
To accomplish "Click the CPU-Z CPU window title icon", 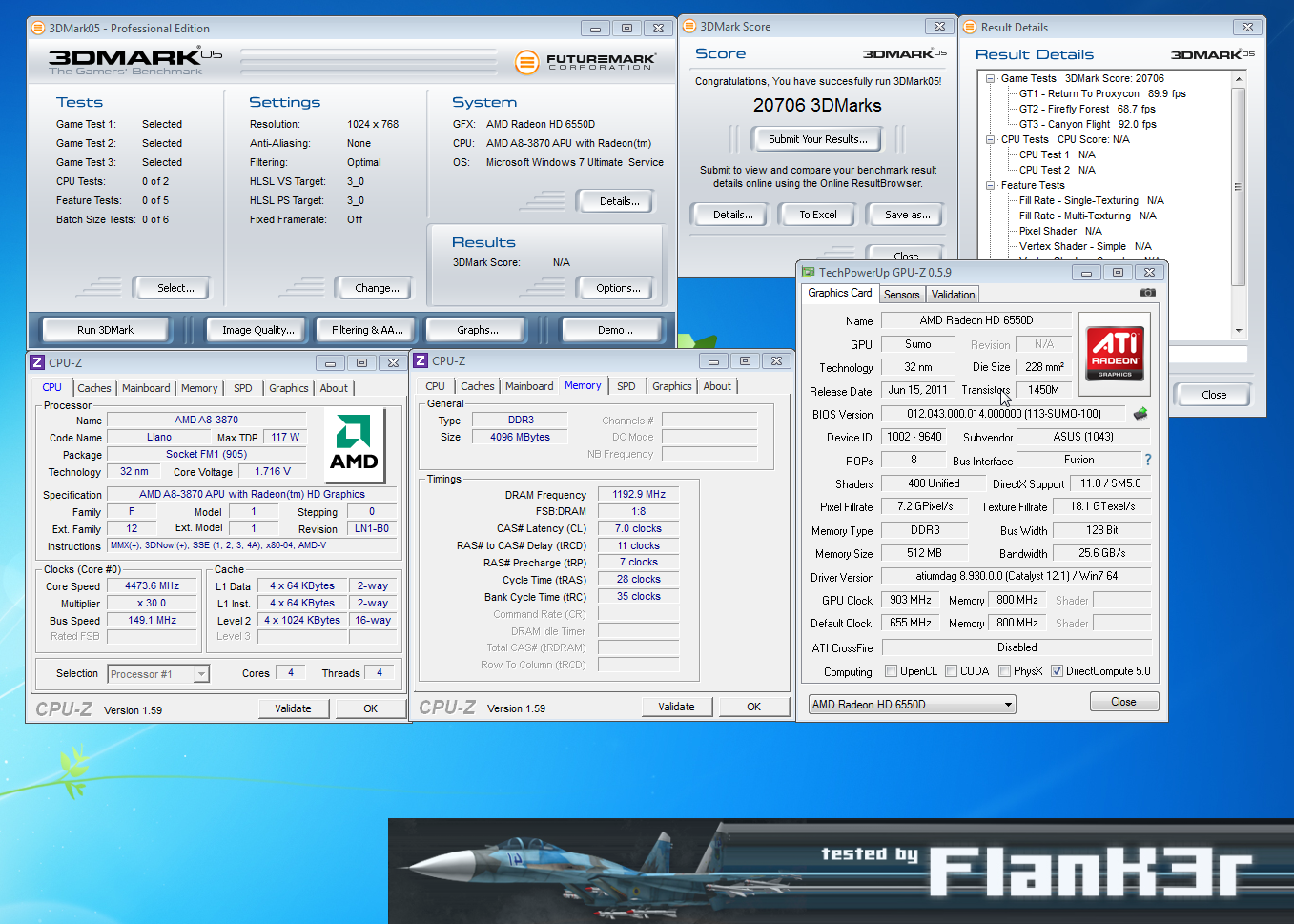I will coord(37,362).
